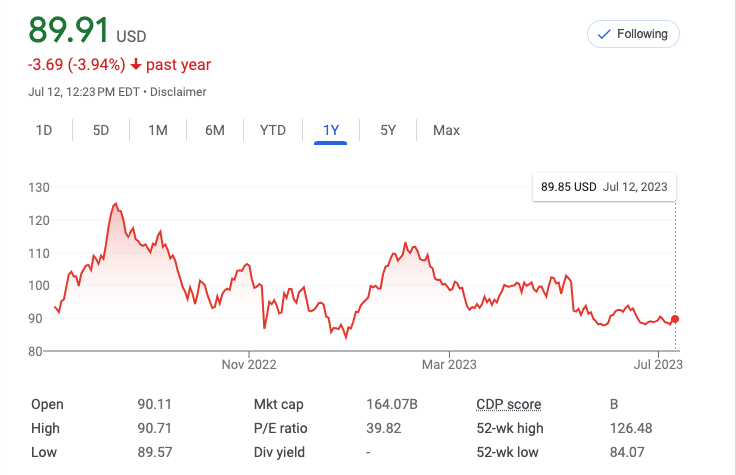Image resolution: width=736 pixels, height=475 pixels.
Task: Select the Max time range tab
Action: pyautogui.click(x=446, y=130)
